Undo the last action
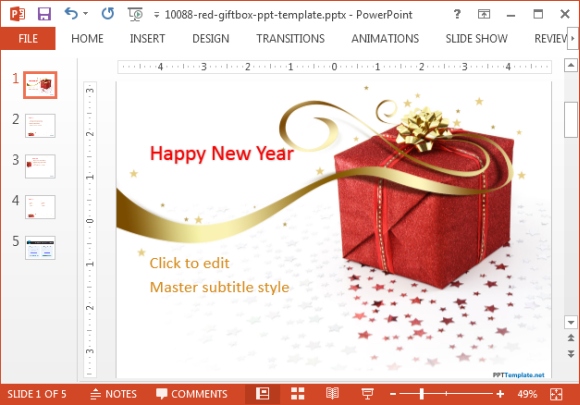 pyautogui.click(x=71, y=14)
